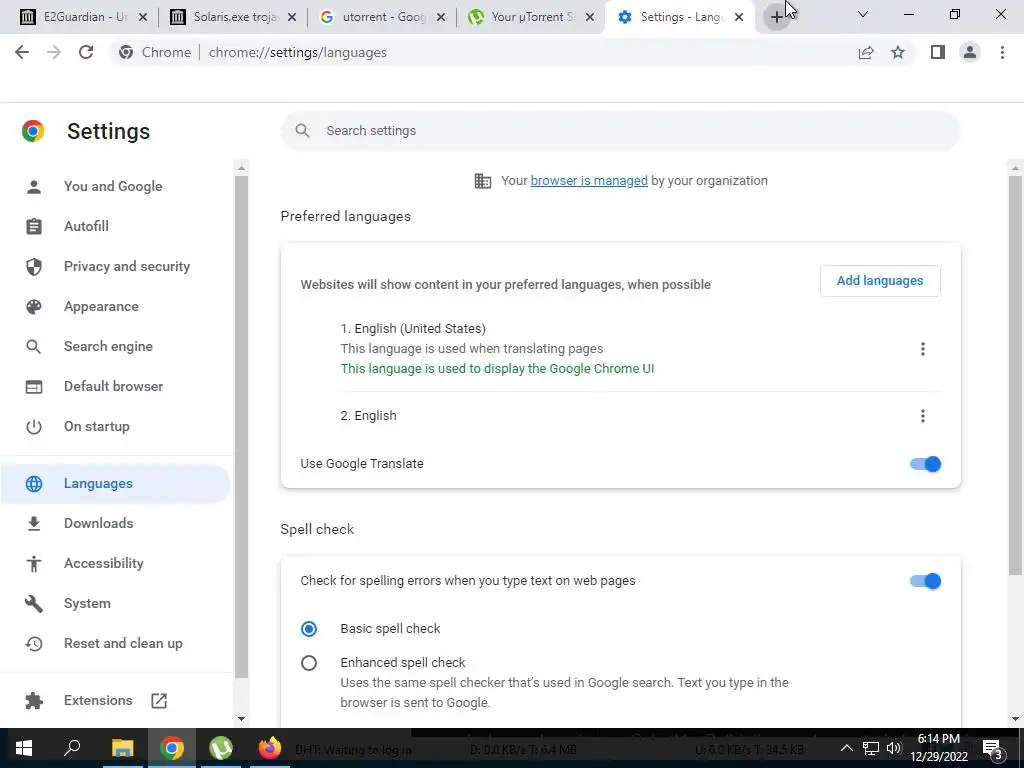Click the Extensions external link icon
The image size is (1024, 768).
(x=159, y=701)
